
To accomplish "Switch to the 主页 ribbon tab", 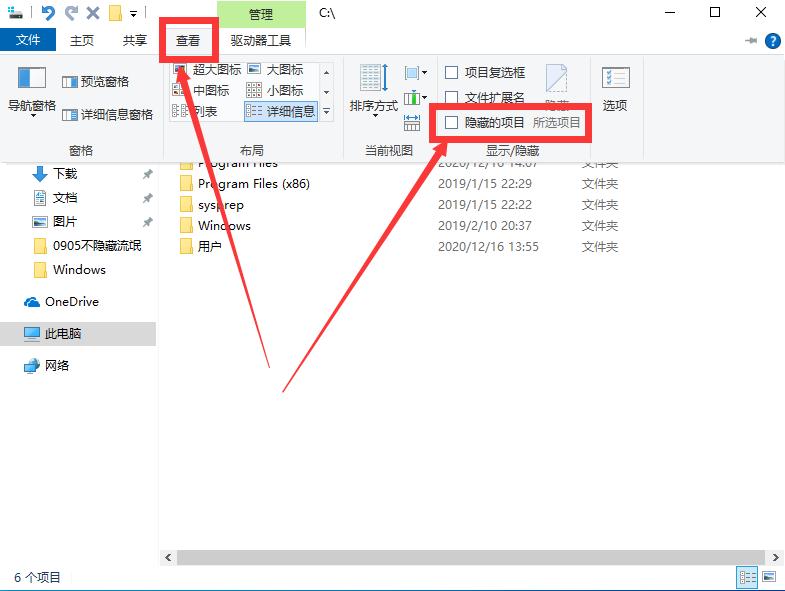I will click(82, 40).
